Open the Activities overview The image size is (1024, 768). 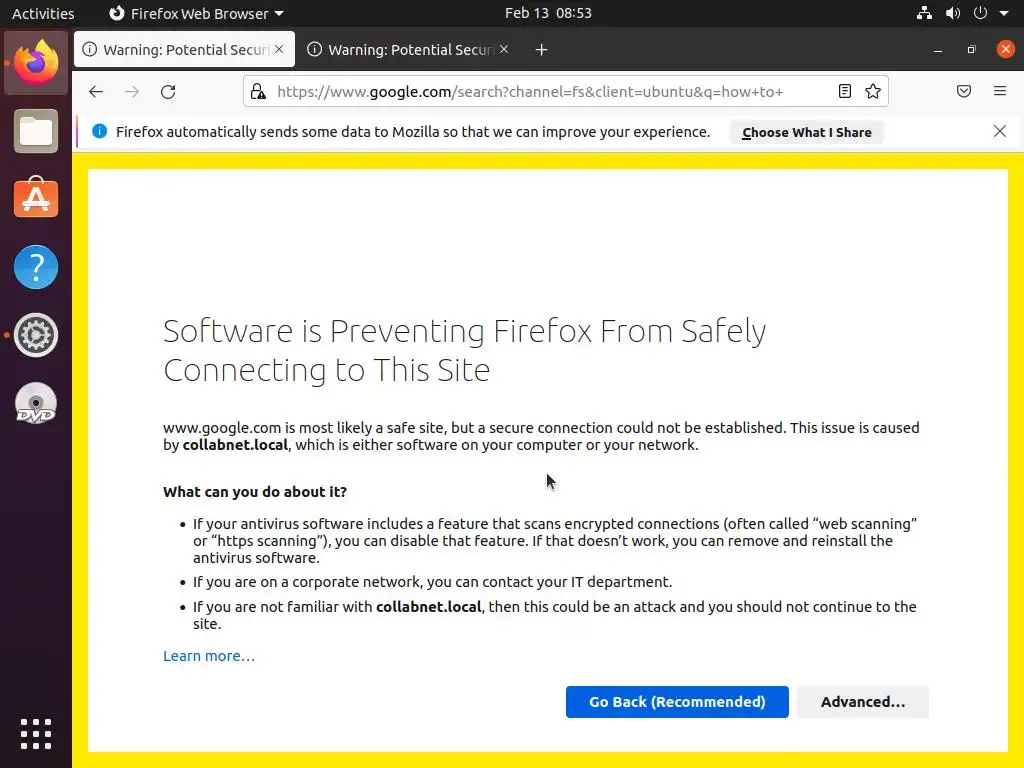point(43,13)
